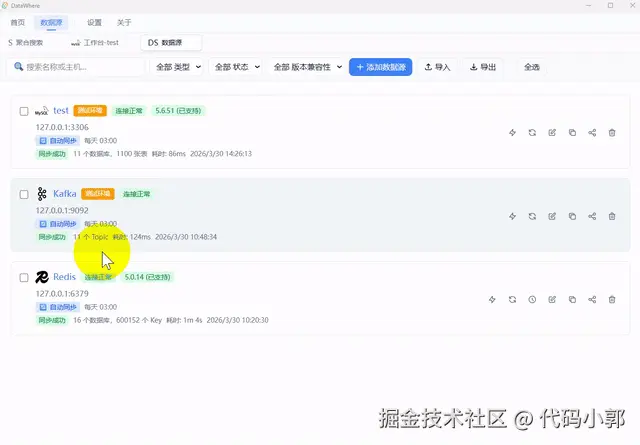Image resolution: width=640 pixels, height=445 pixels.
Task: Click the 测试环境 tag on test row
Action: pyautogui.click(x=90, y=111)
